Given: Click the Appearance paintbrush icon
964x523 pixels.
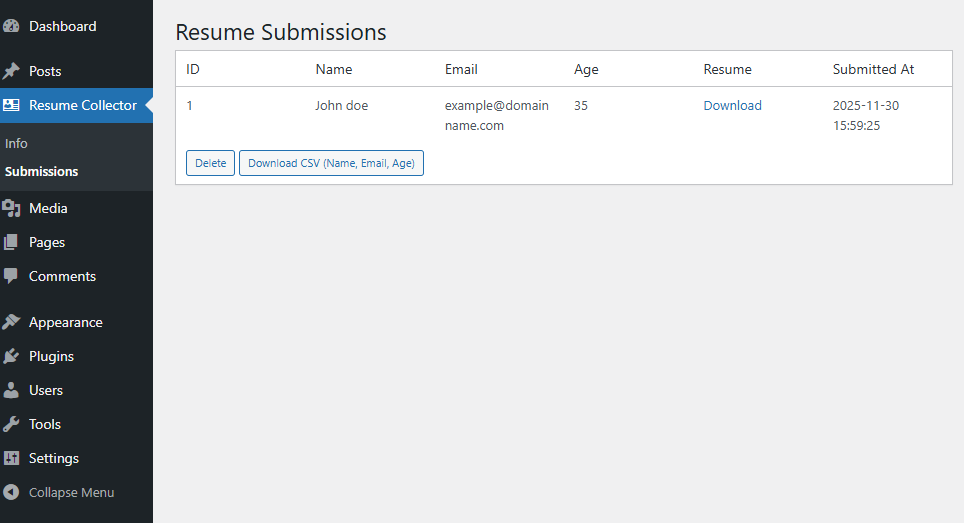Looking at the screenshot, I should [x=11, y=322].
